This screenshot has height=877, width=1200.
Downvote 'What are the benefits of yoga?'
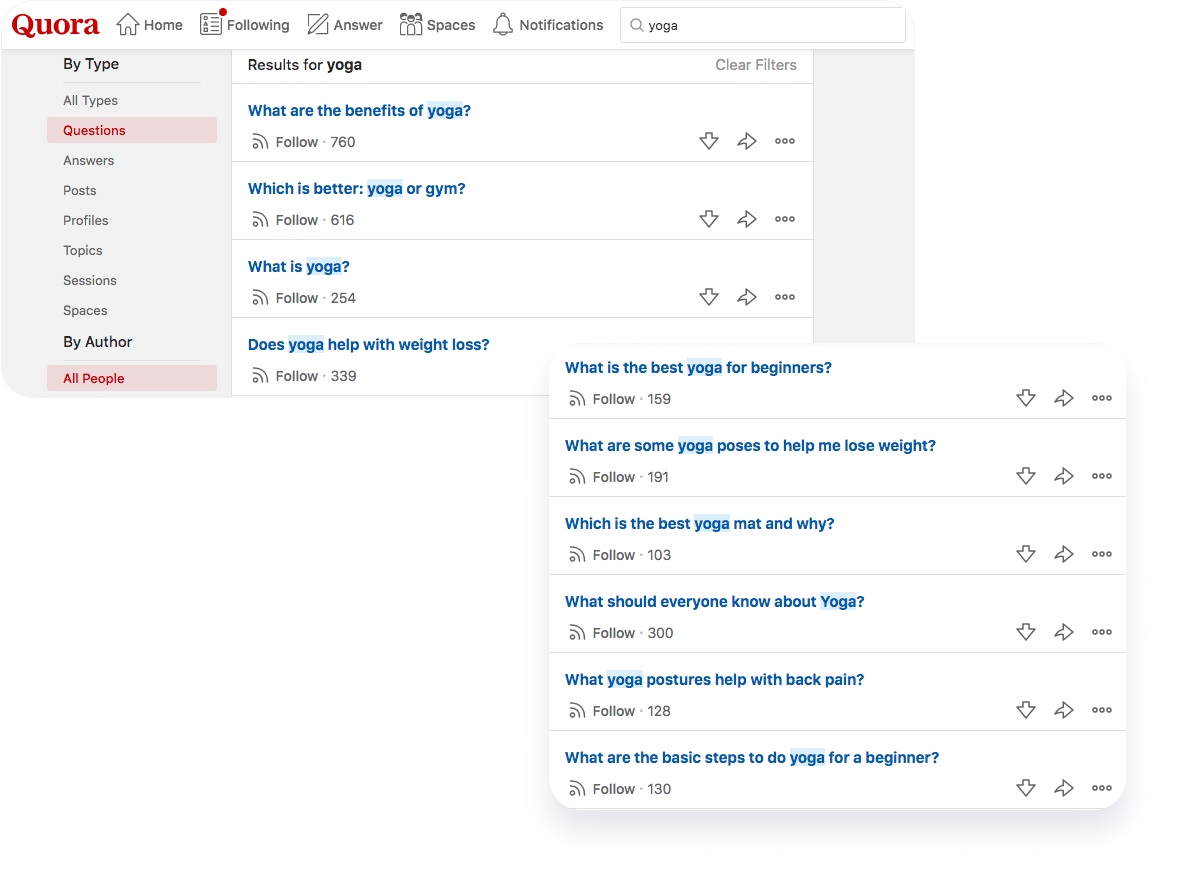(x=709, y=141)
